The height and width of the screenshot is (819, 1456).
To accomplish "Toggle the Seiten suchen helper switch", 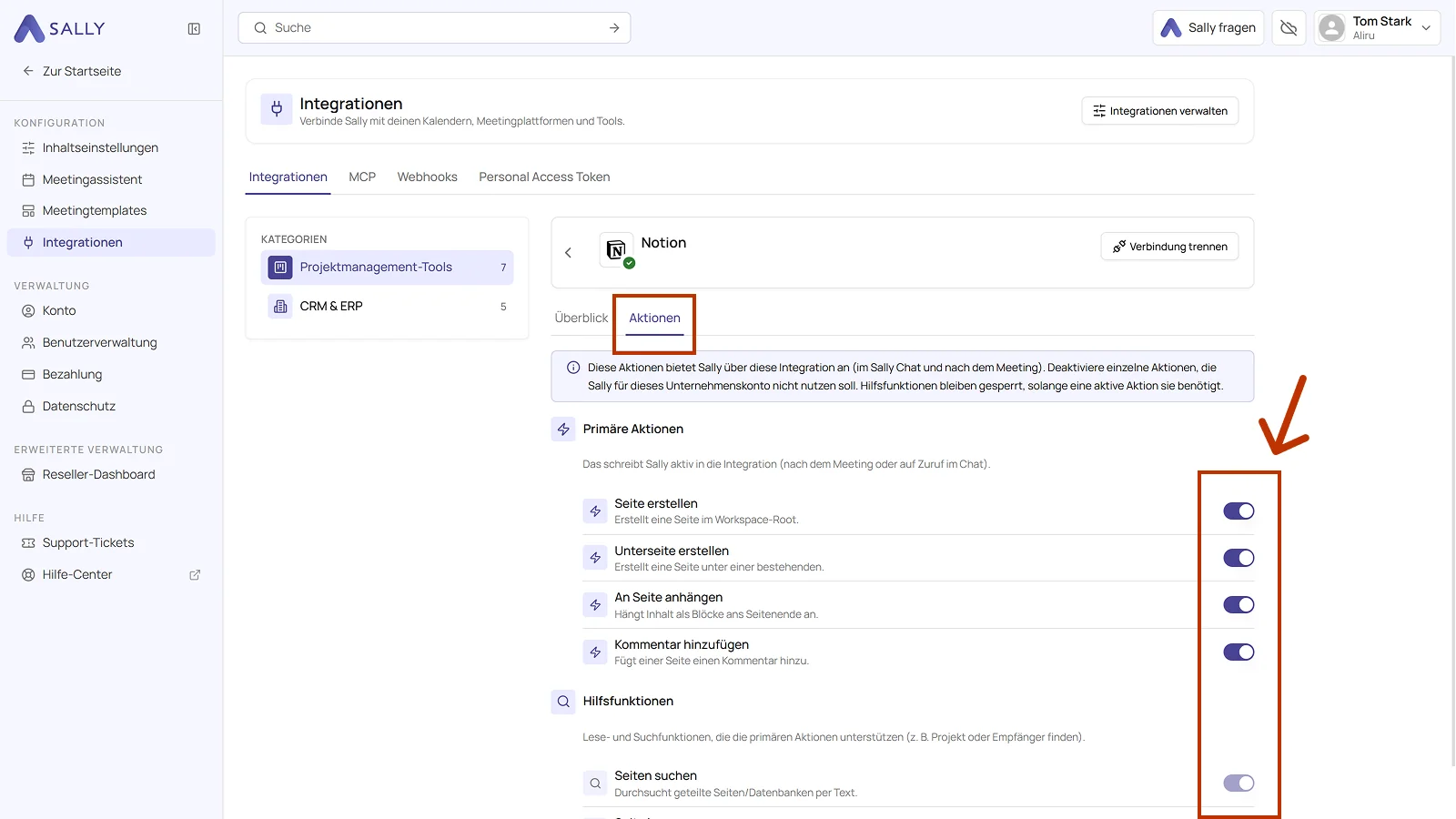I will click(1239, 784).
